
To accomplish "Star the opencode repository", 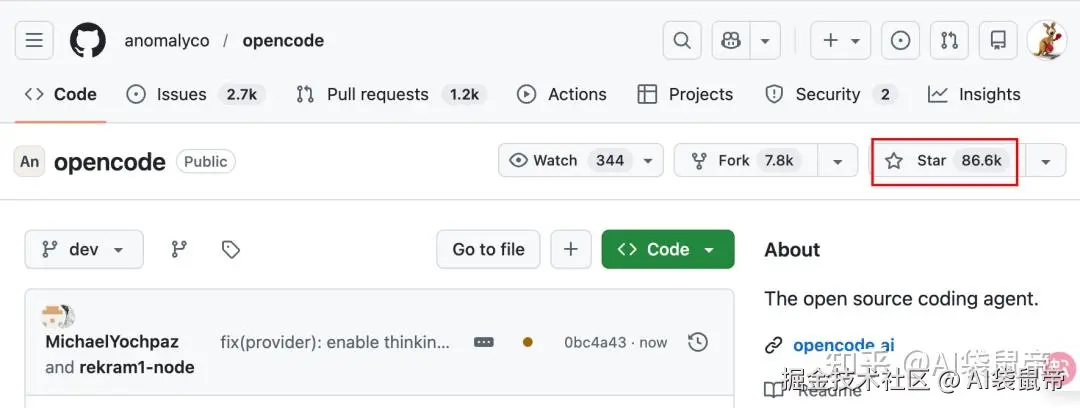I will (x=945, y=161).
